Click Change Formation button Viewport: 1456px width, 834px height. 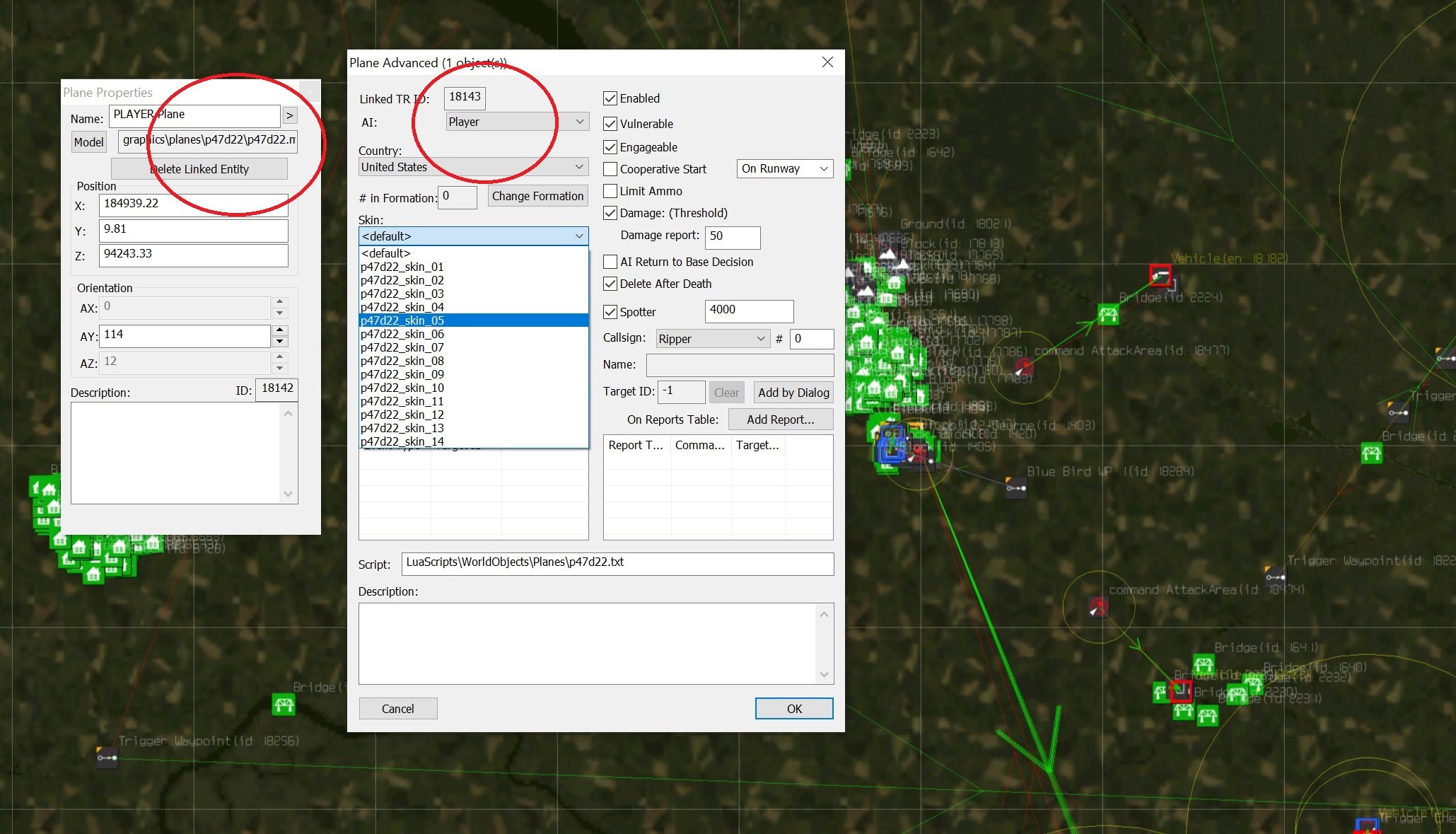tap(537, 196)
